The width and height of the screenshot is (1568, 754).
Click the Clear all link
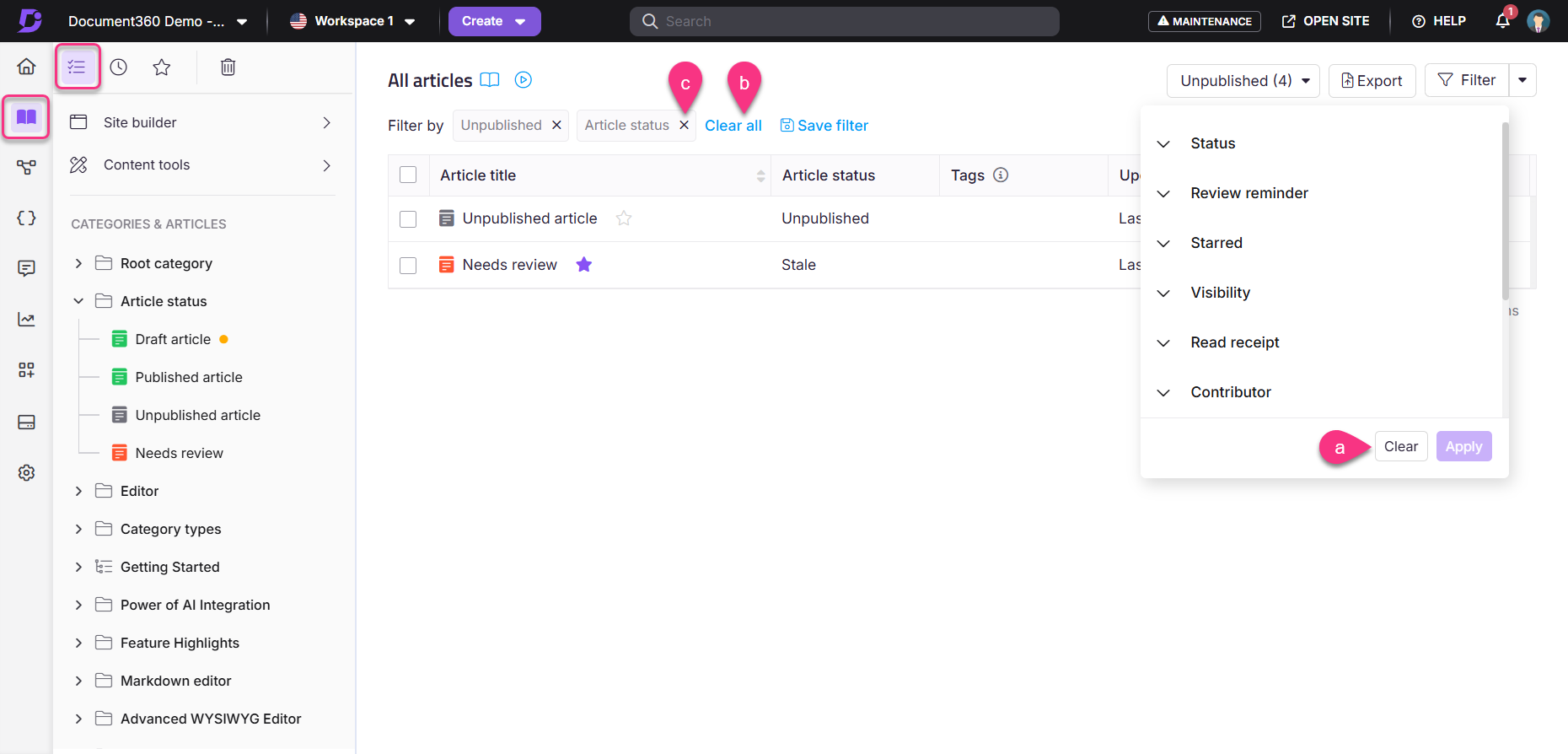[x=733, y=126]
